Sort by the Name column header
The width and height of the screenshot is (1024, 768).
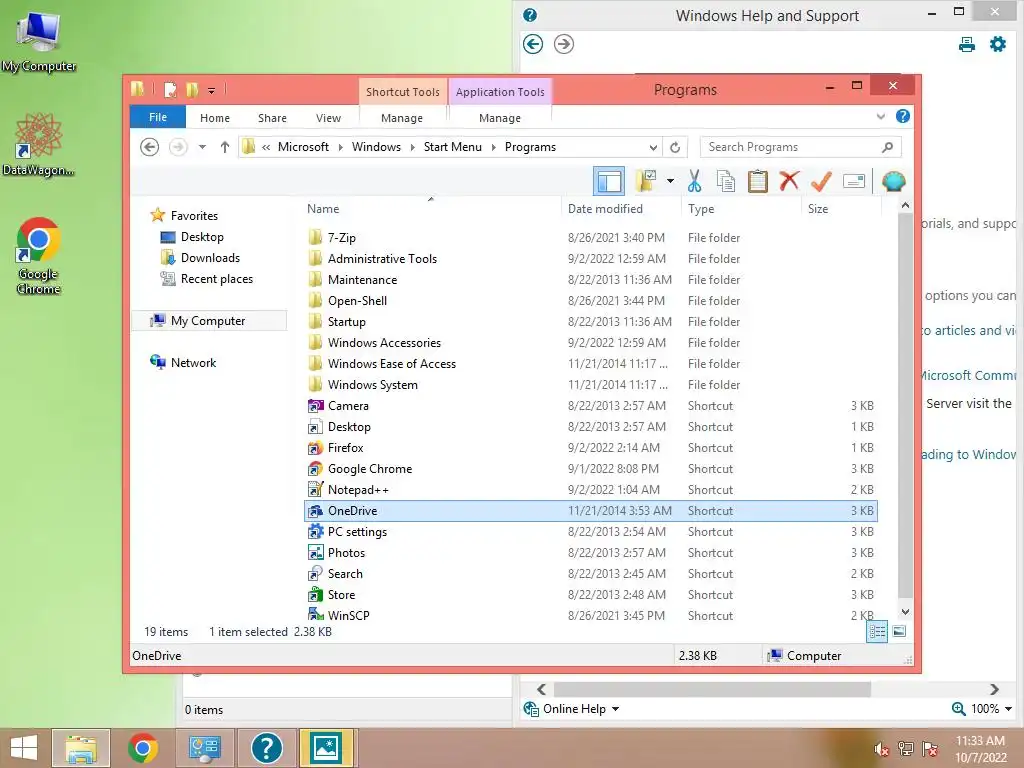coord(431,209)
